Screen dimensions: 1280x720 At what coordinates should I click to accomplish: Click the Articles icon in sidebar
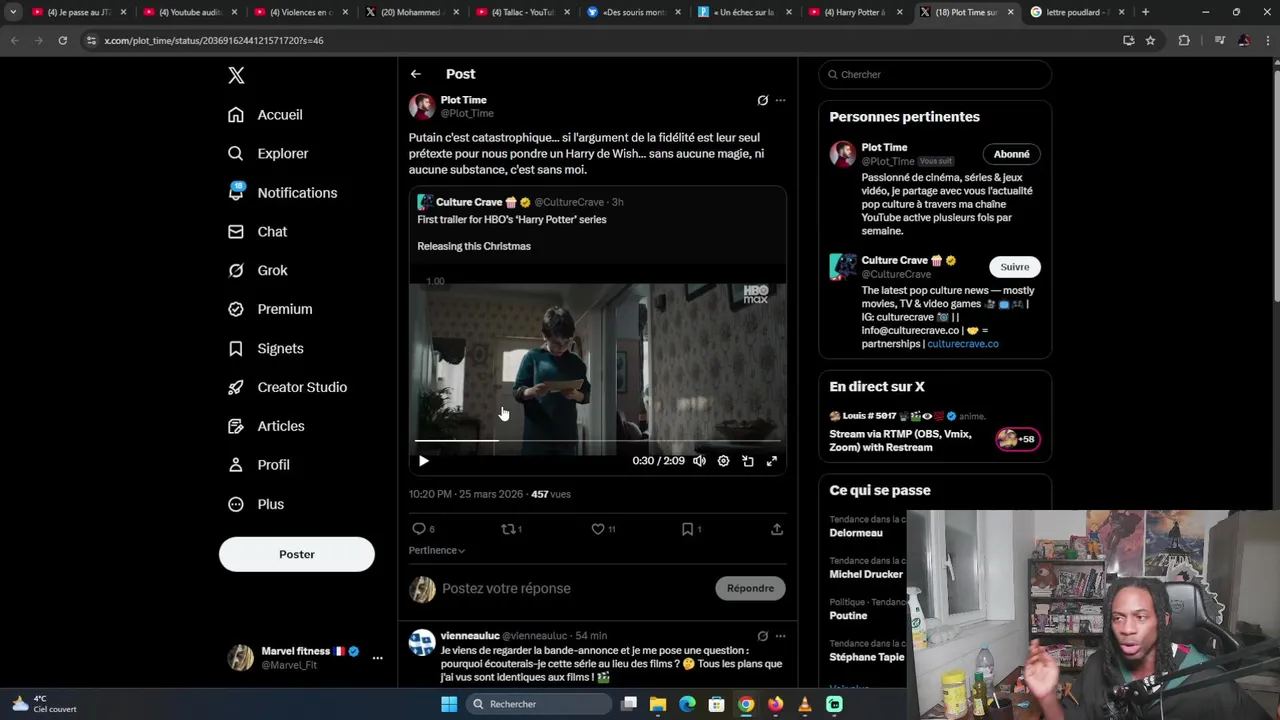(236, 427)
